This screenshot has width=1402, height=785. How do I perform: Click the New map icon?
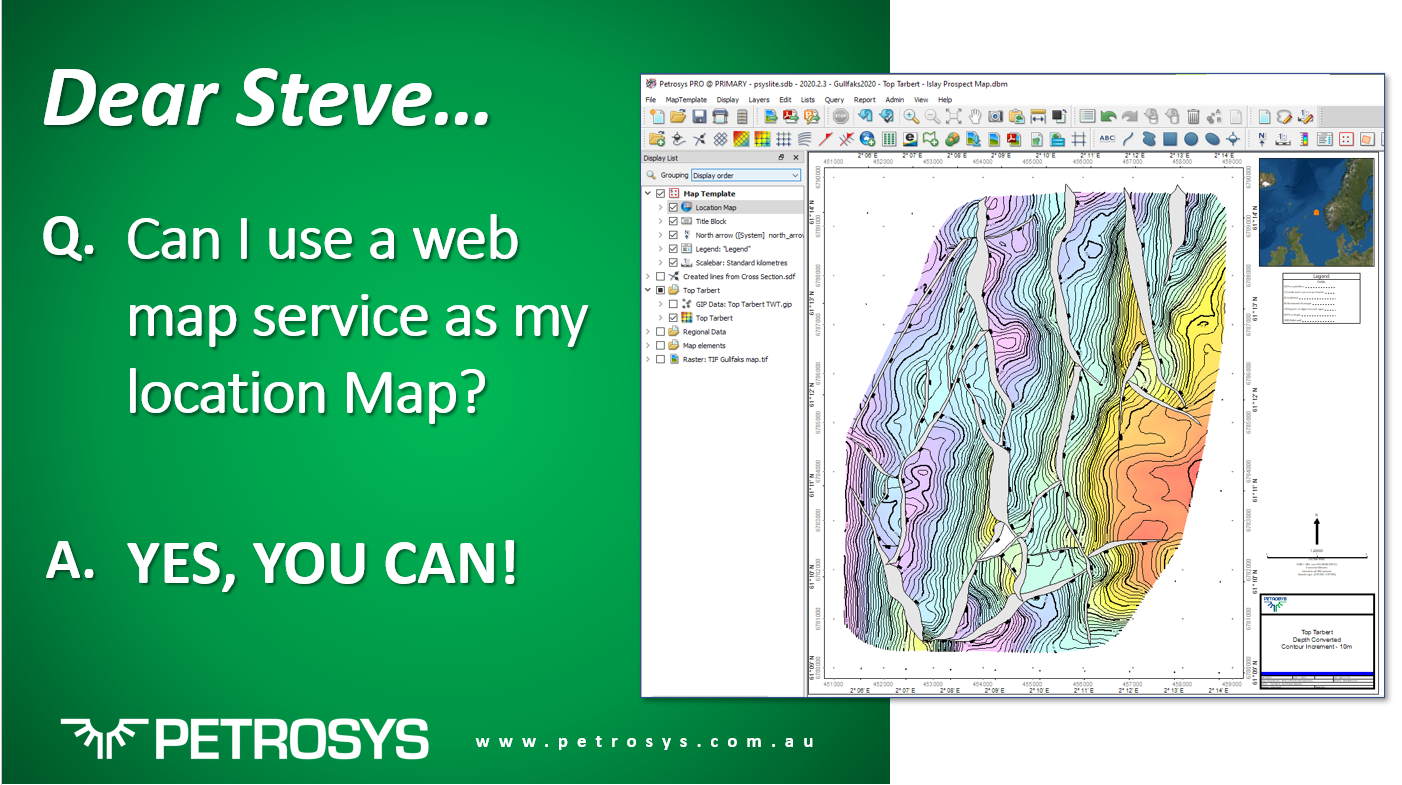point(657,116)
